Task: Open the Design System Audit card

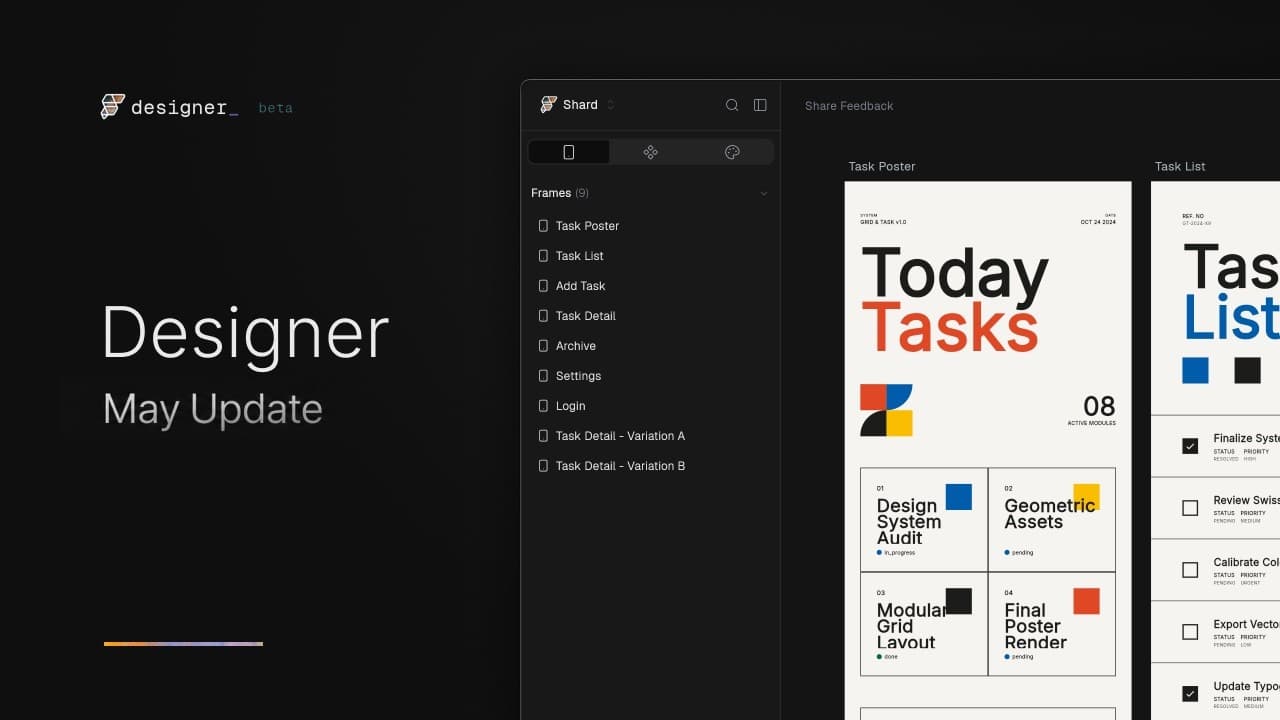Action: pos(924,519)
